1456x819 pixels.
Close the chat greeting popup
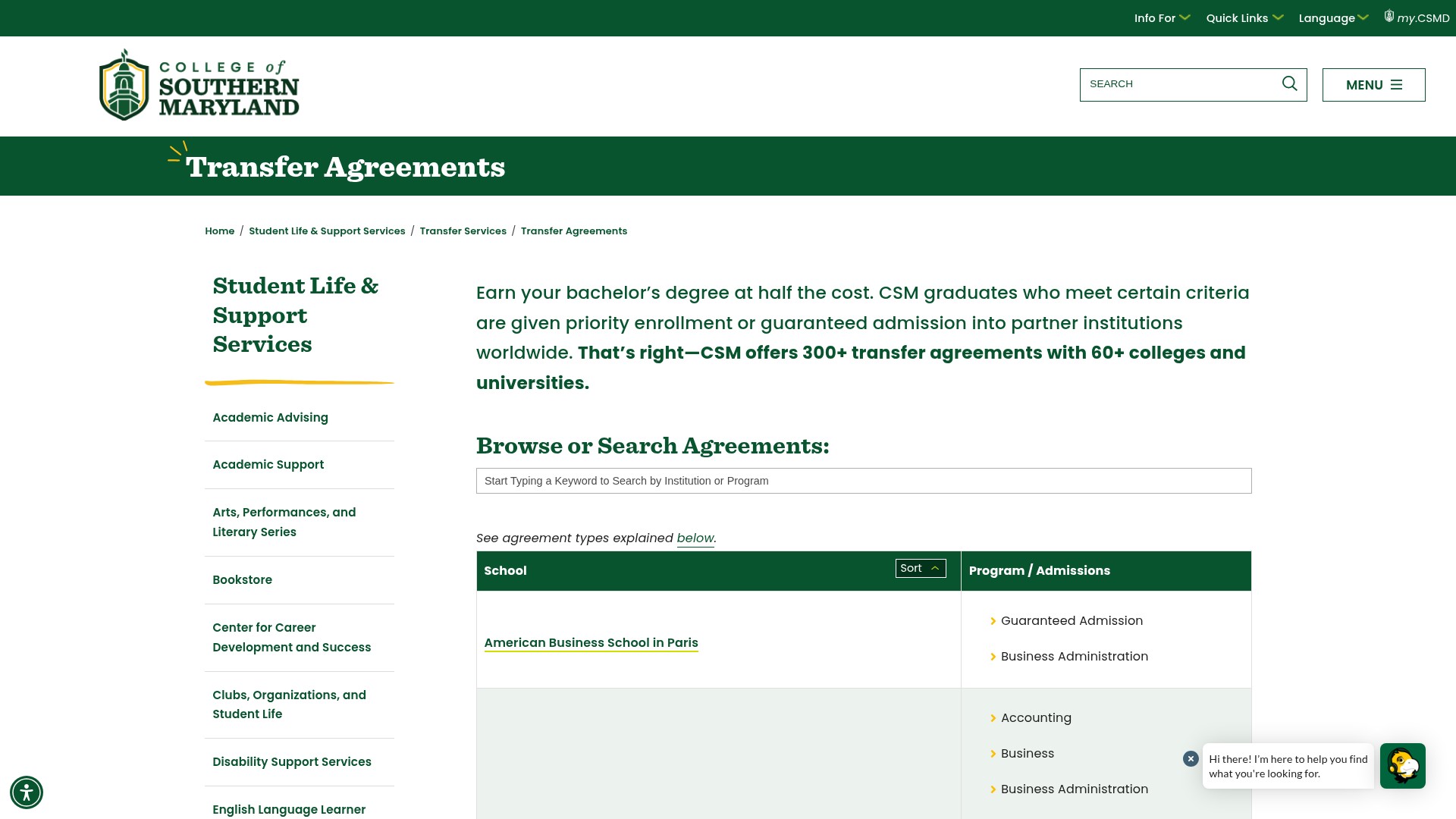click(x=1191, y=758)
